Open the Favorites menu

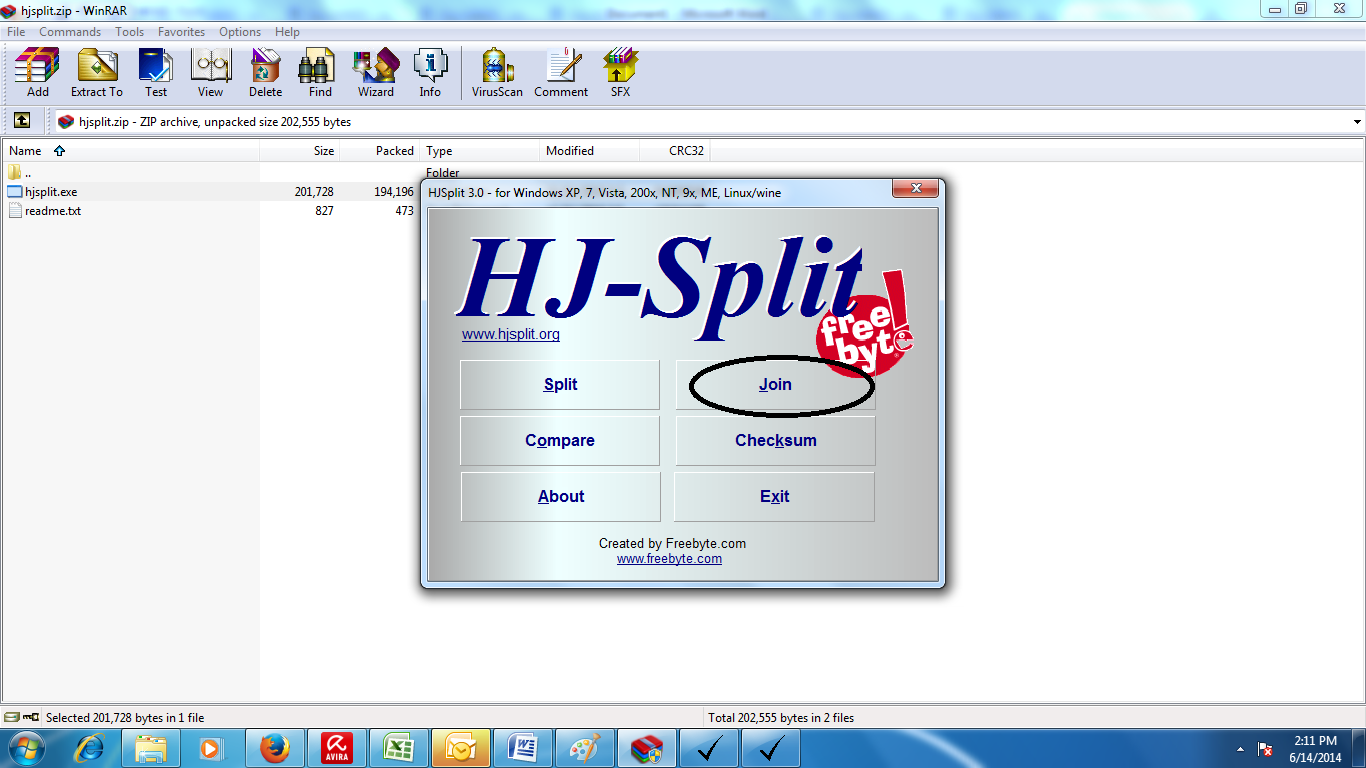(x=181, y=32)
